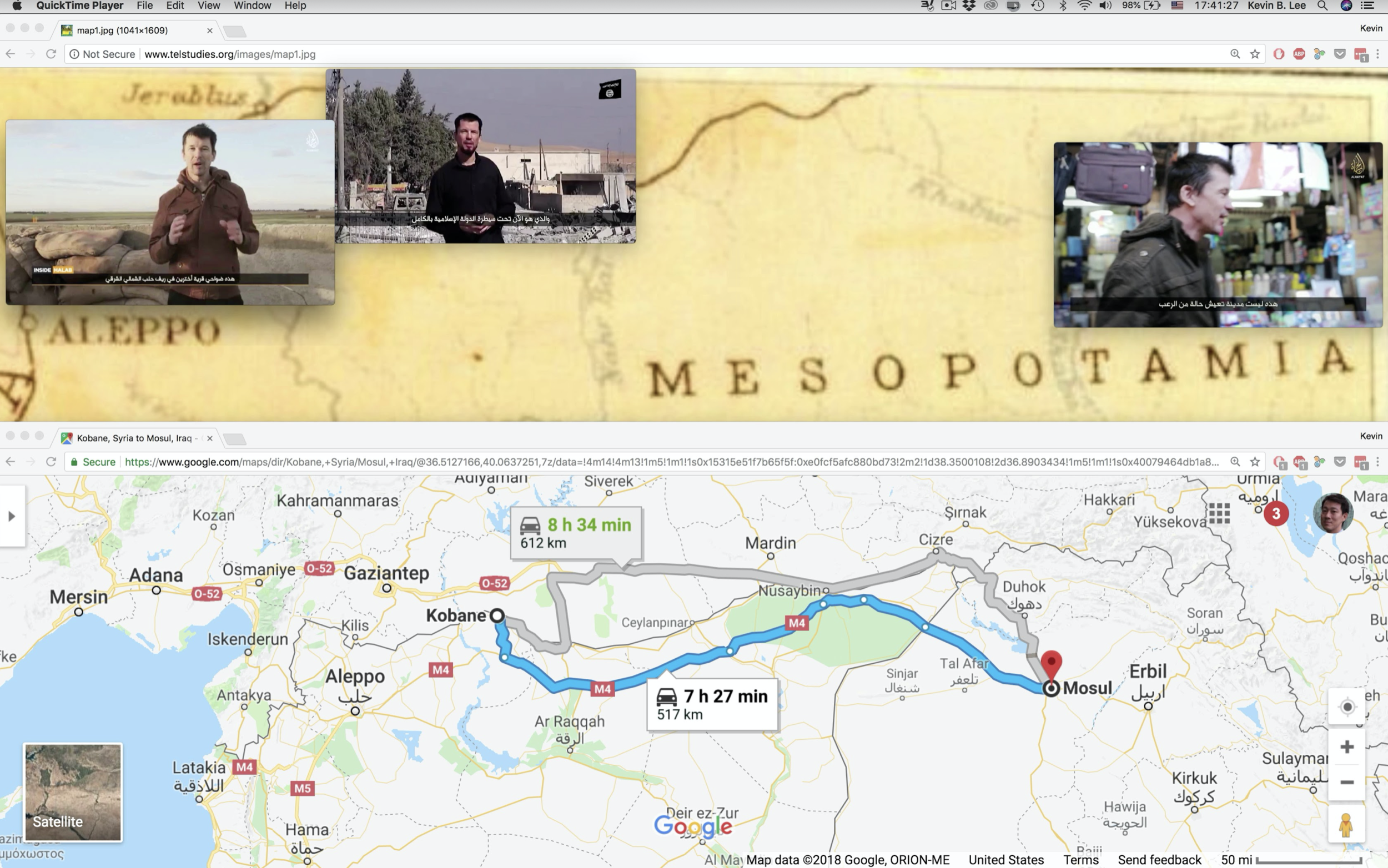
Task: Select the 8 h 34 min alternate route
Action: pos(576,533)
